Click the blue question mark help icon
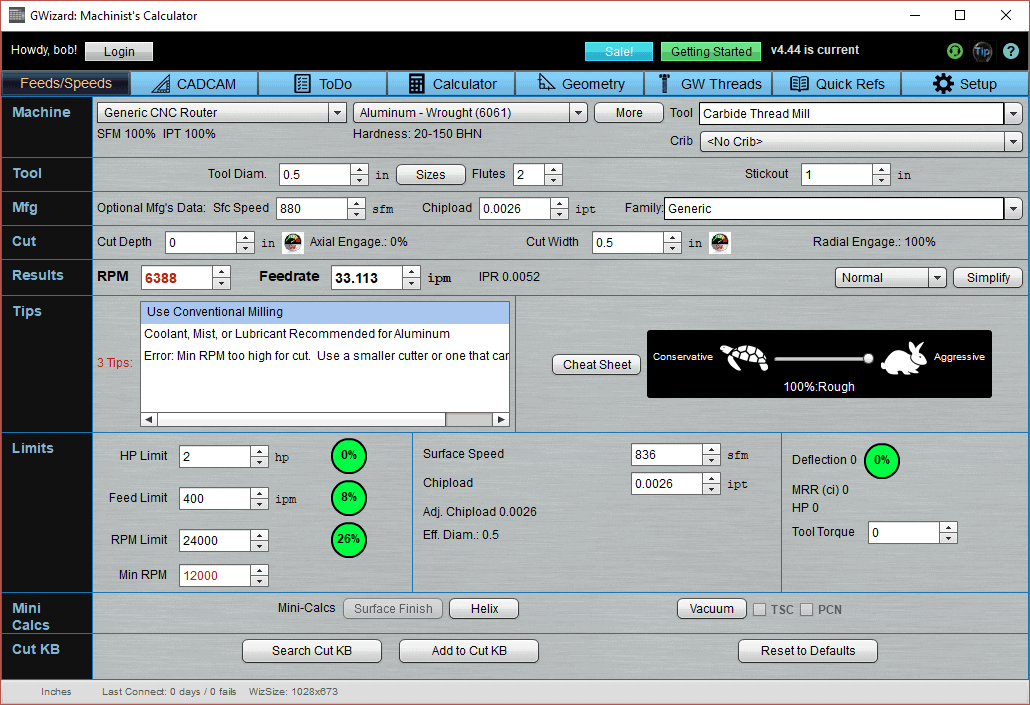Screen dimensions: 1030x705 click(x=1010, y=51)
